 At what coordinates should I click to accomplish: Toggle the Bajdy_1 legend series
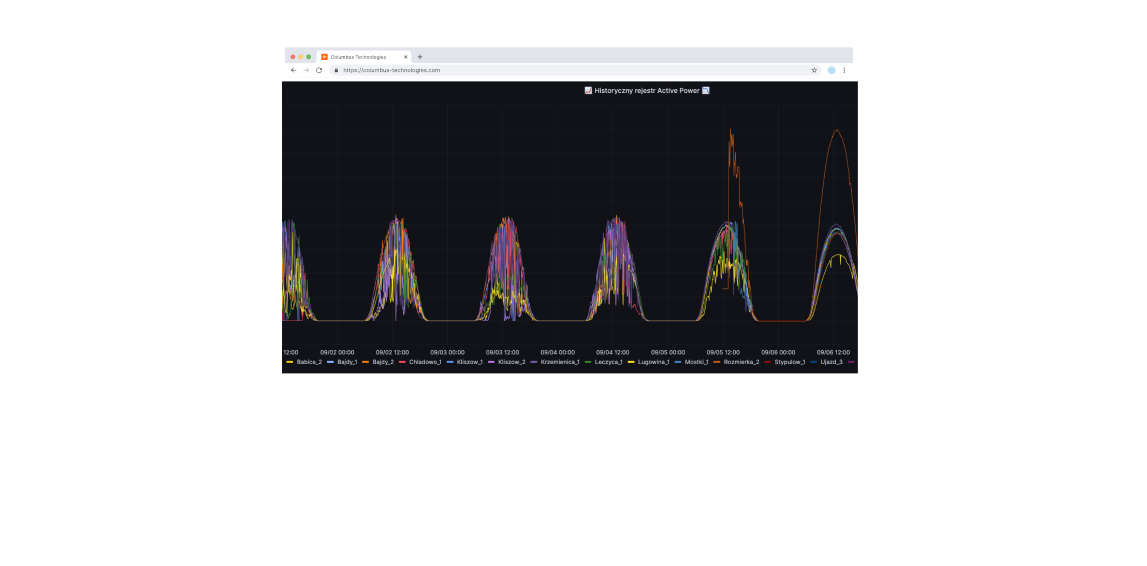point(347,362)
